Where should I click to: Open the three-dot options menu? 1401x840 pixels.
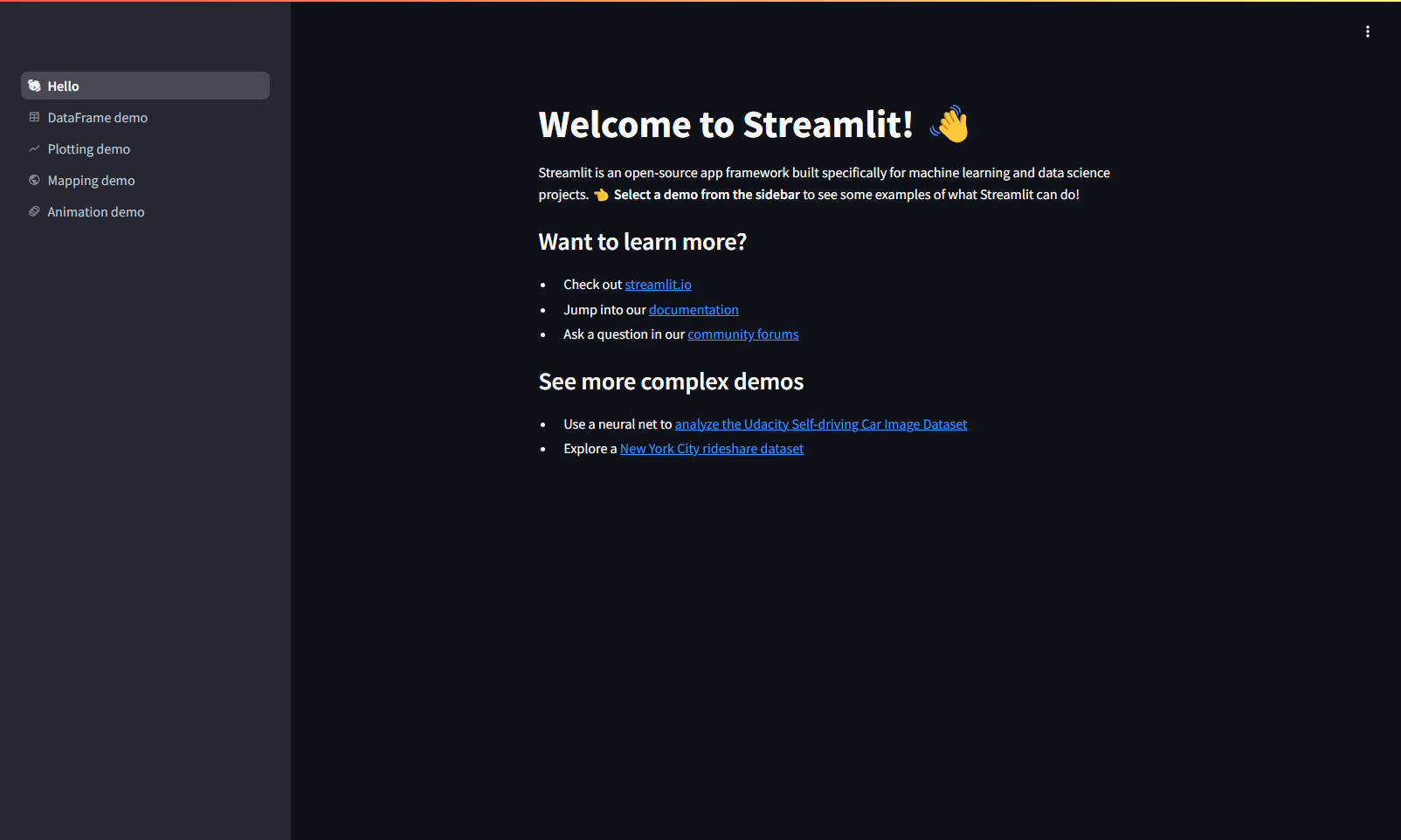point(1367,31)
